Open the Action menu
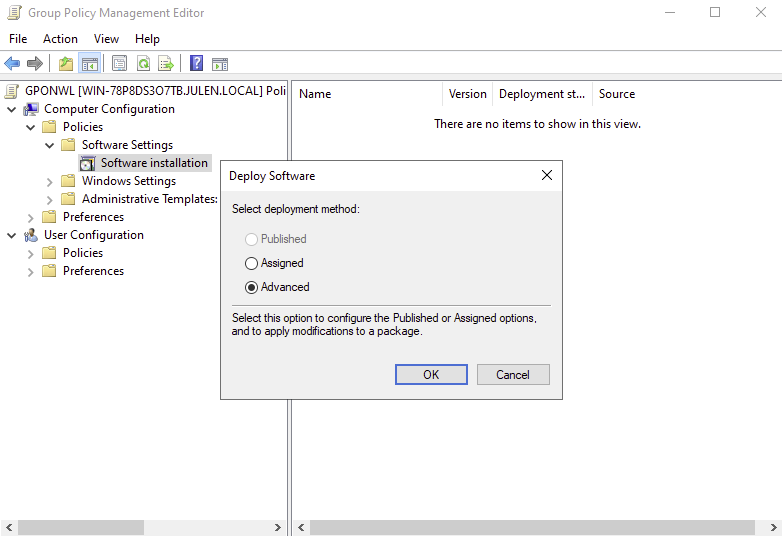782x536 pixels. [60, 39]
